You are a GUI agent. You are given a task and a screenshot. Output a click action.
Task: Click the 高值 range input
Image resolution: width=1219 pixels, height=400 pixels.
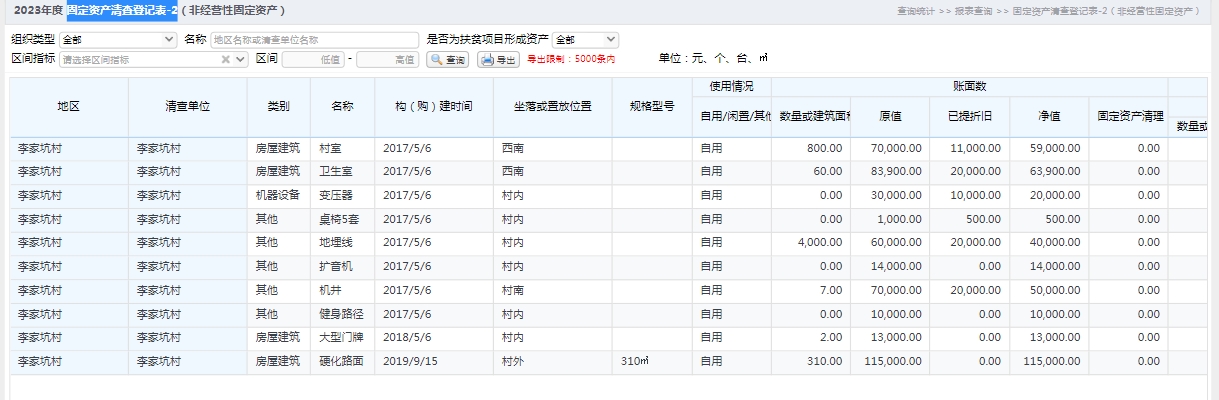pos(388,60)
